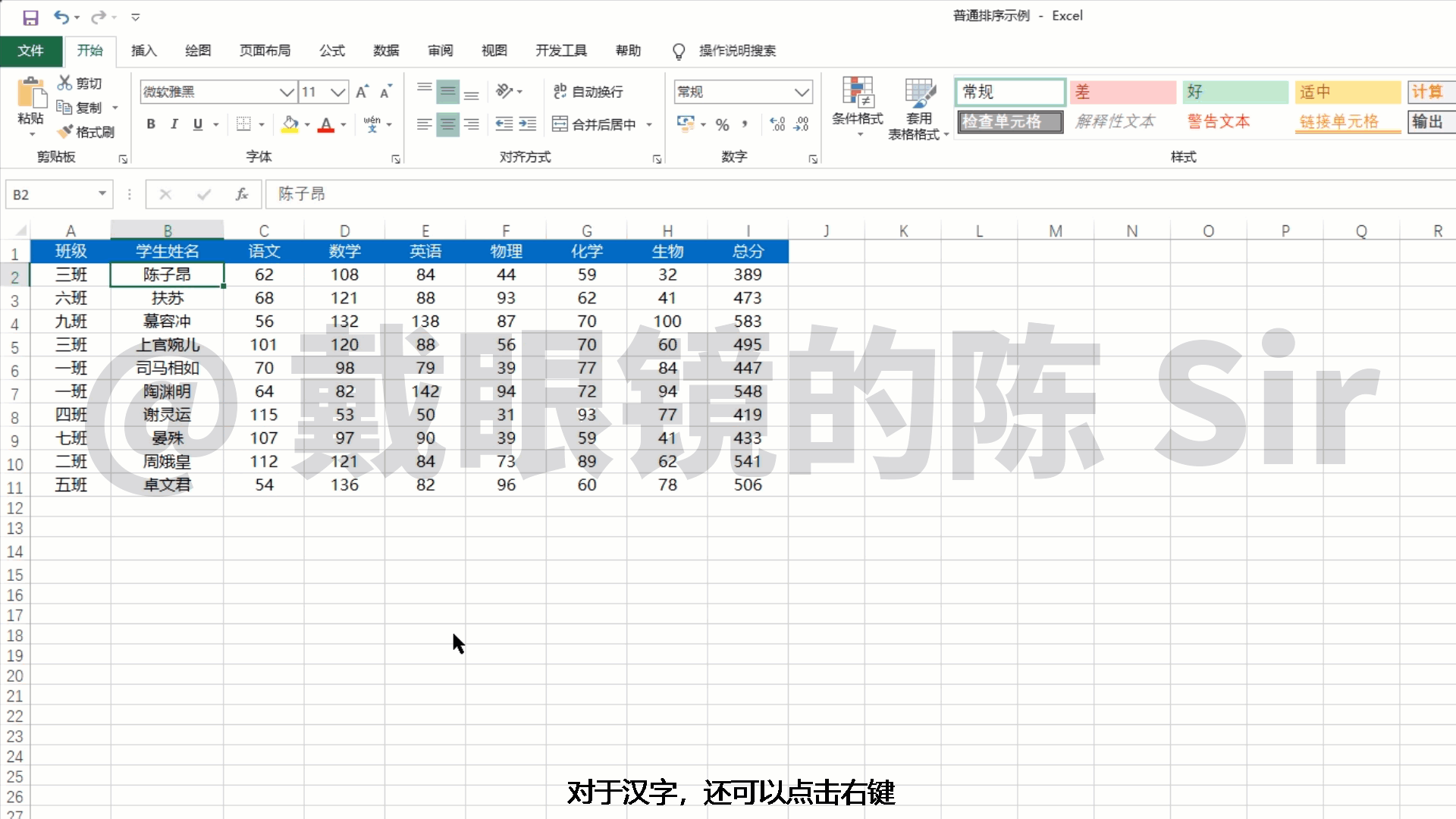Increase font size with the A^ icon
This screenshot has width=1456, height=819.
coord(362,90)
